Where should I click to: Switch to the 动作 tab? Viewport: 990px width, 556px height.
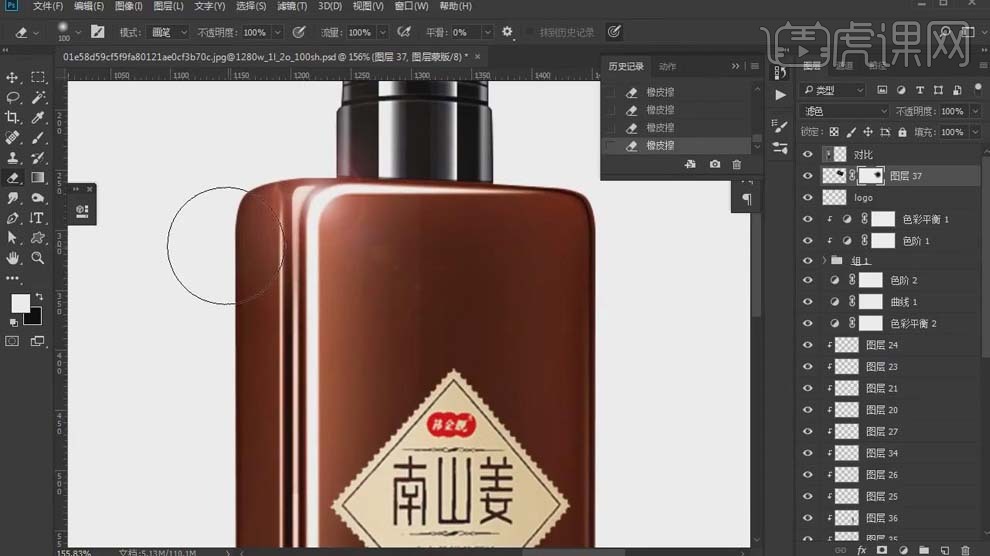[x=667, y=66]
